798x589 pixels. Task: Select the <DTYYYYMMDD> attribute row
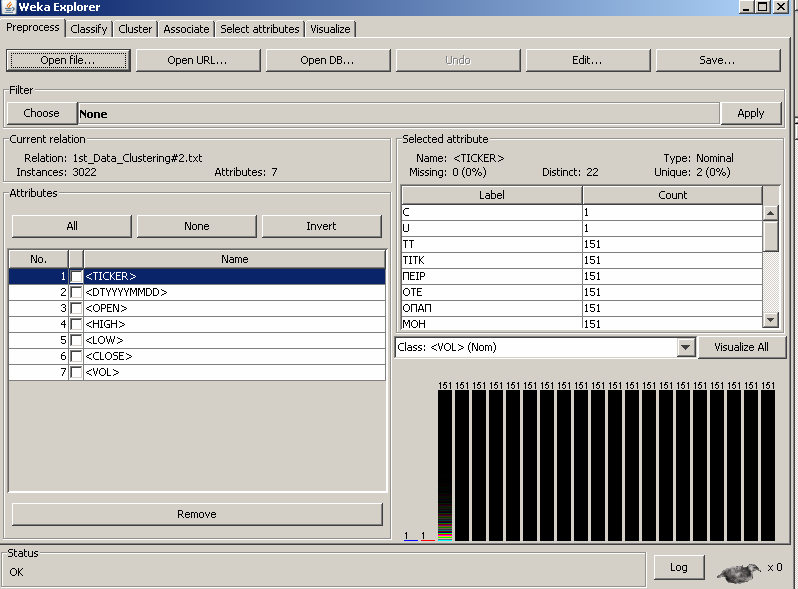click(x=197, y=292)
